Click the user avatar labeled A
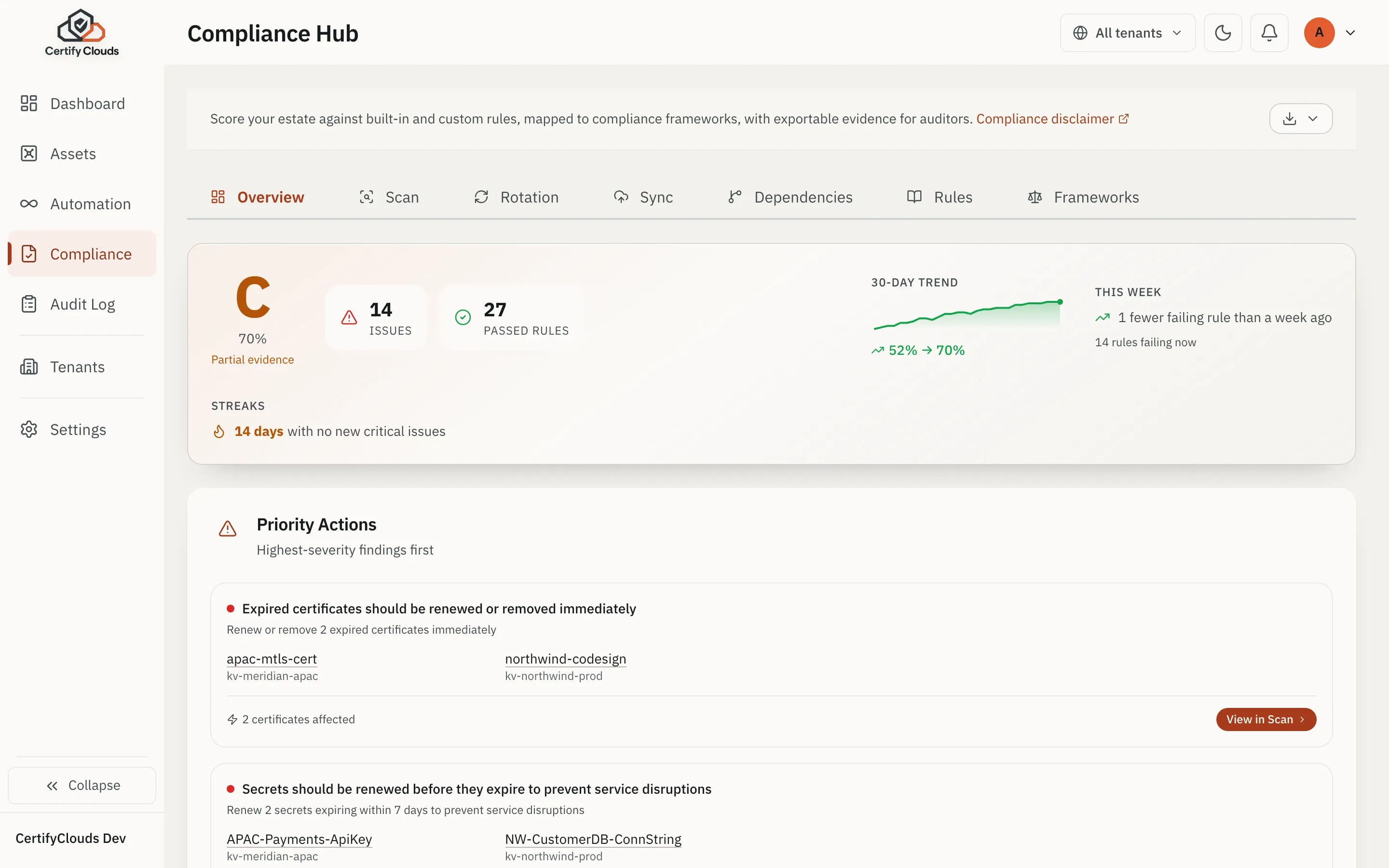1389x868 pixels. click(x=1319, y=33)
